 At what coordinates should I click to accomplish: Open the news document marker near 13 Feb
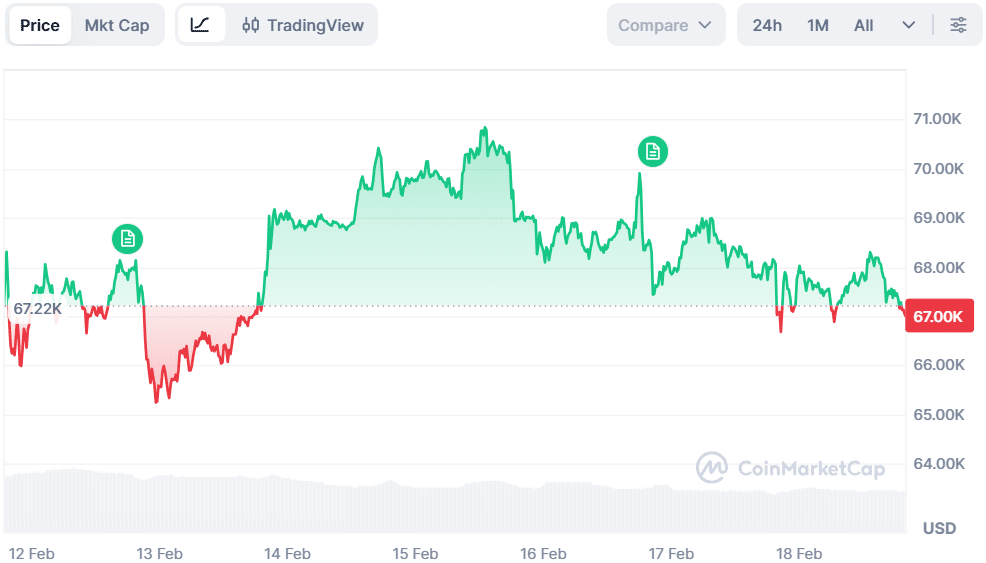pos(127,238)
